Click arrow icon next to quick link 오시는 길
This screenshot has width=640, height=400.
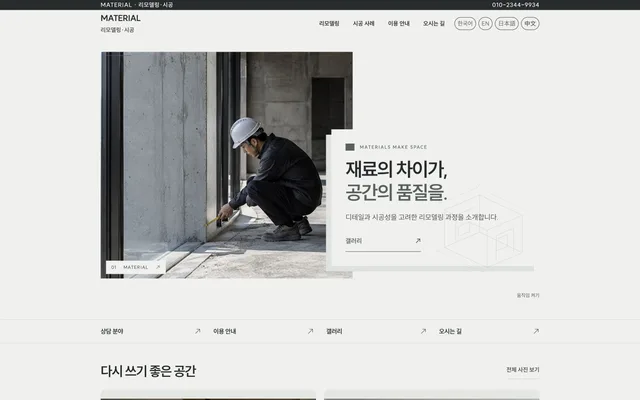pos(536,331)
